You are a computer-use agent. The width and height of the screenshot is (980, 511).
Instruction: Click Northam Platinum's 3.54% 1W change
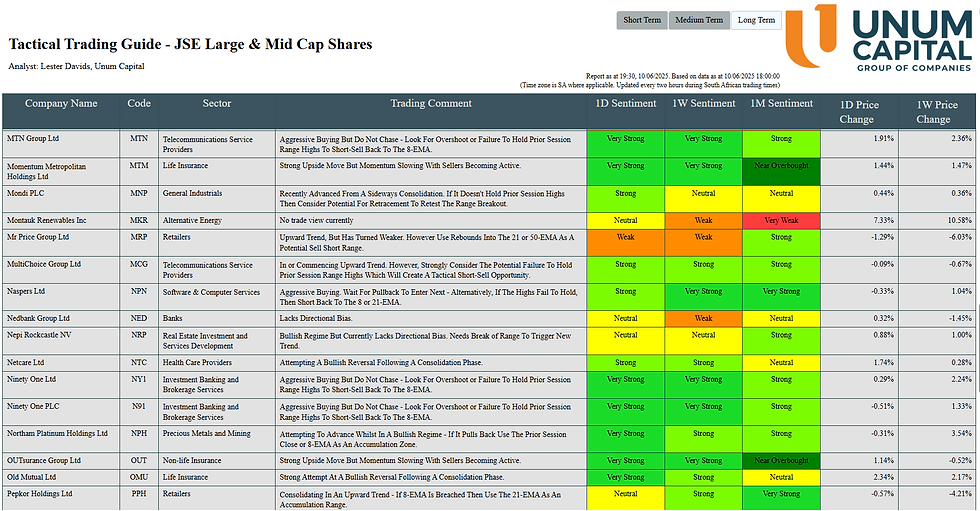(x=962, y=434)
